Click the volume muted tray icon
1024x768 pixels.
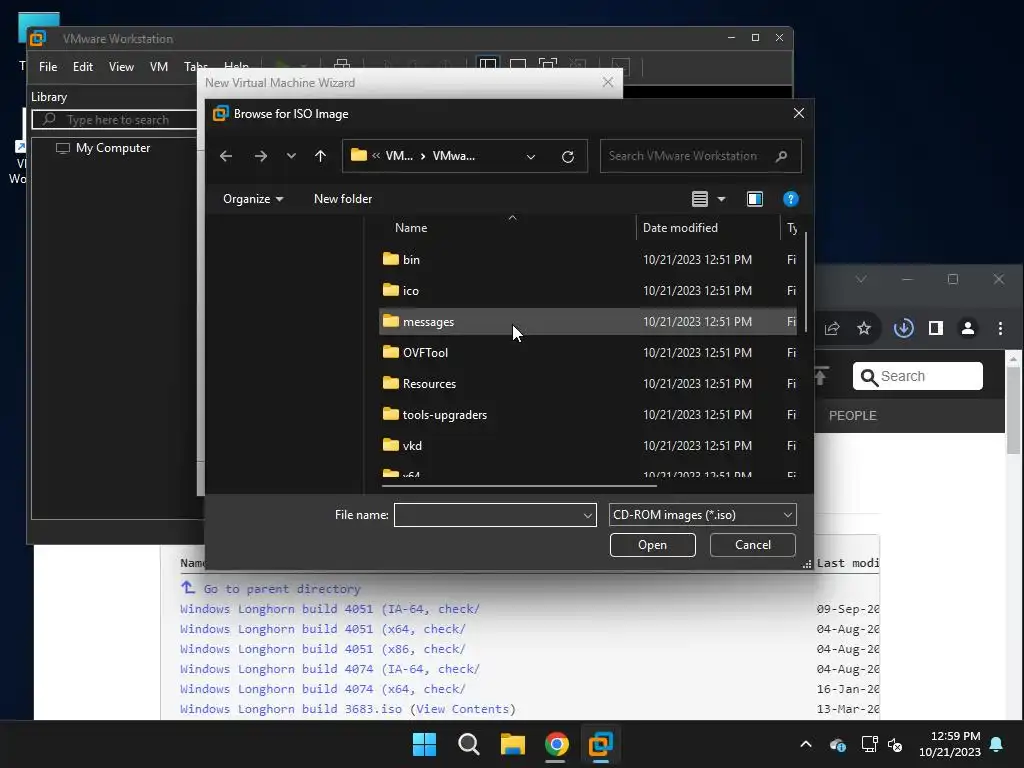(x=895, y=744)
